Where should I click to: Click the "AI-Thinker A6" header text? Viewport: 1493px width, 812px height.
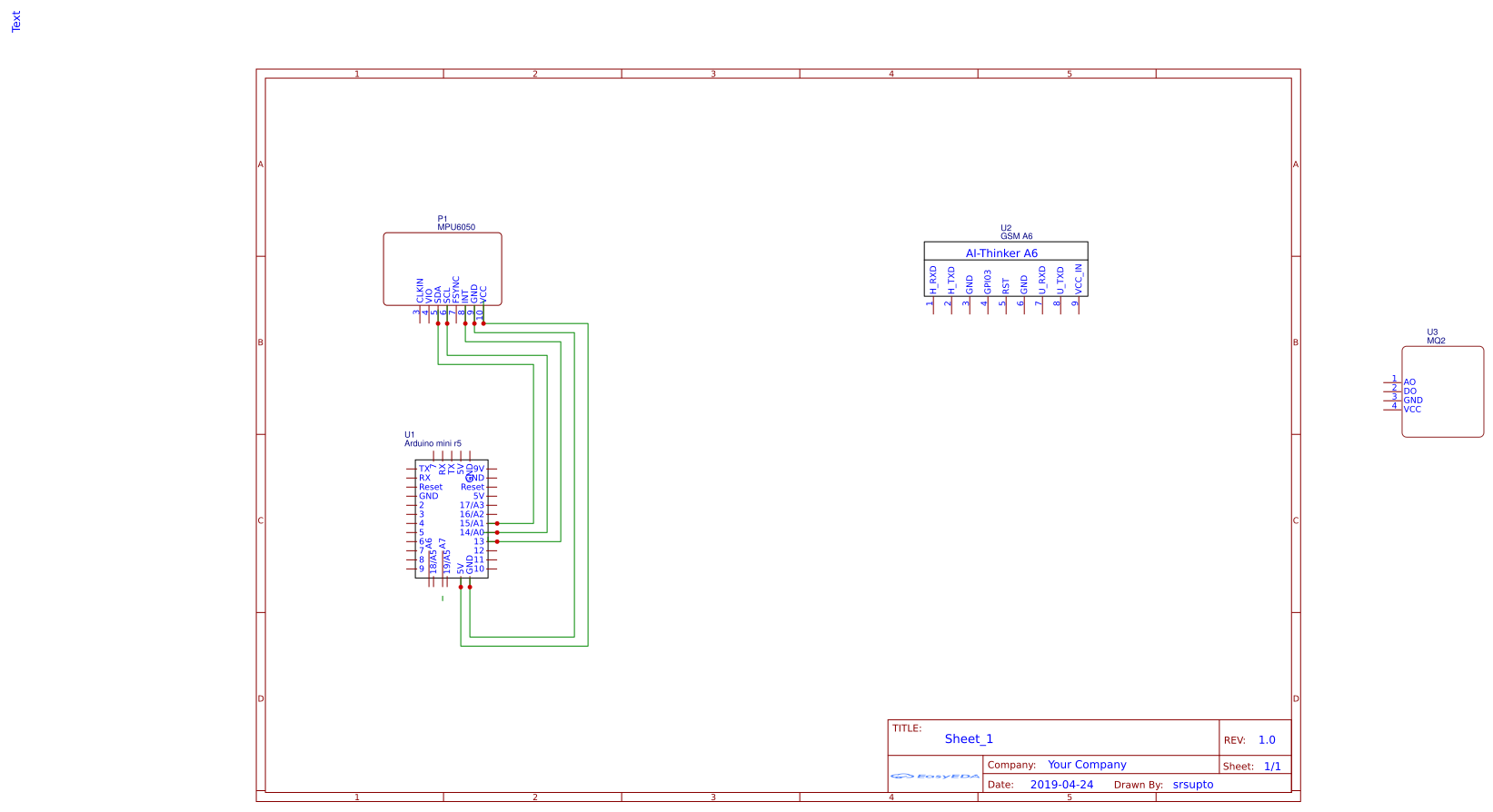1001,253
